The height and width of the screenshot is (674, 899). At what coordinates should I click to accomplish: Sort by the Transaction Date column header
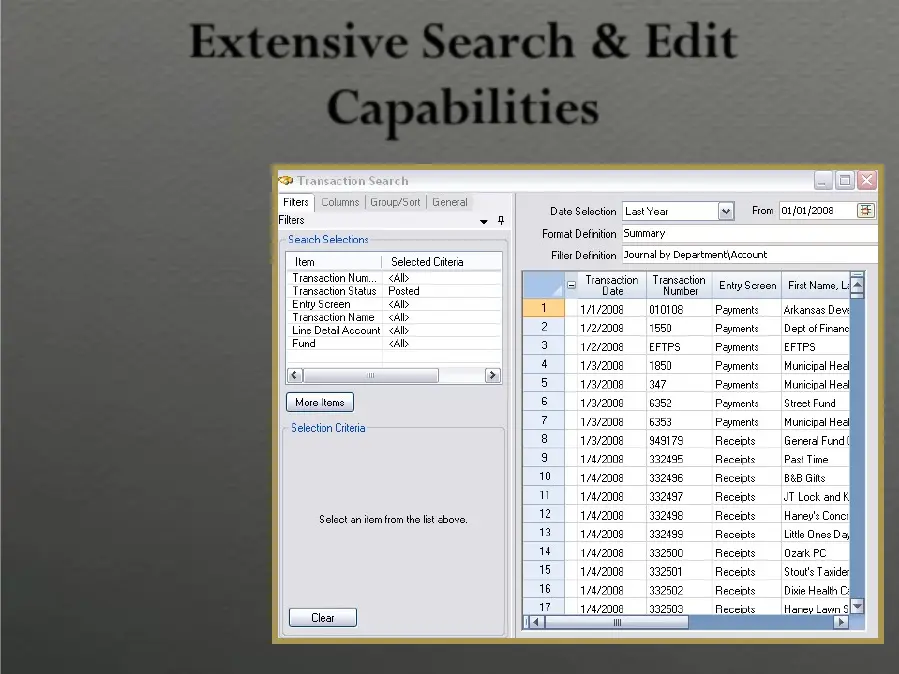coord(612,285)
